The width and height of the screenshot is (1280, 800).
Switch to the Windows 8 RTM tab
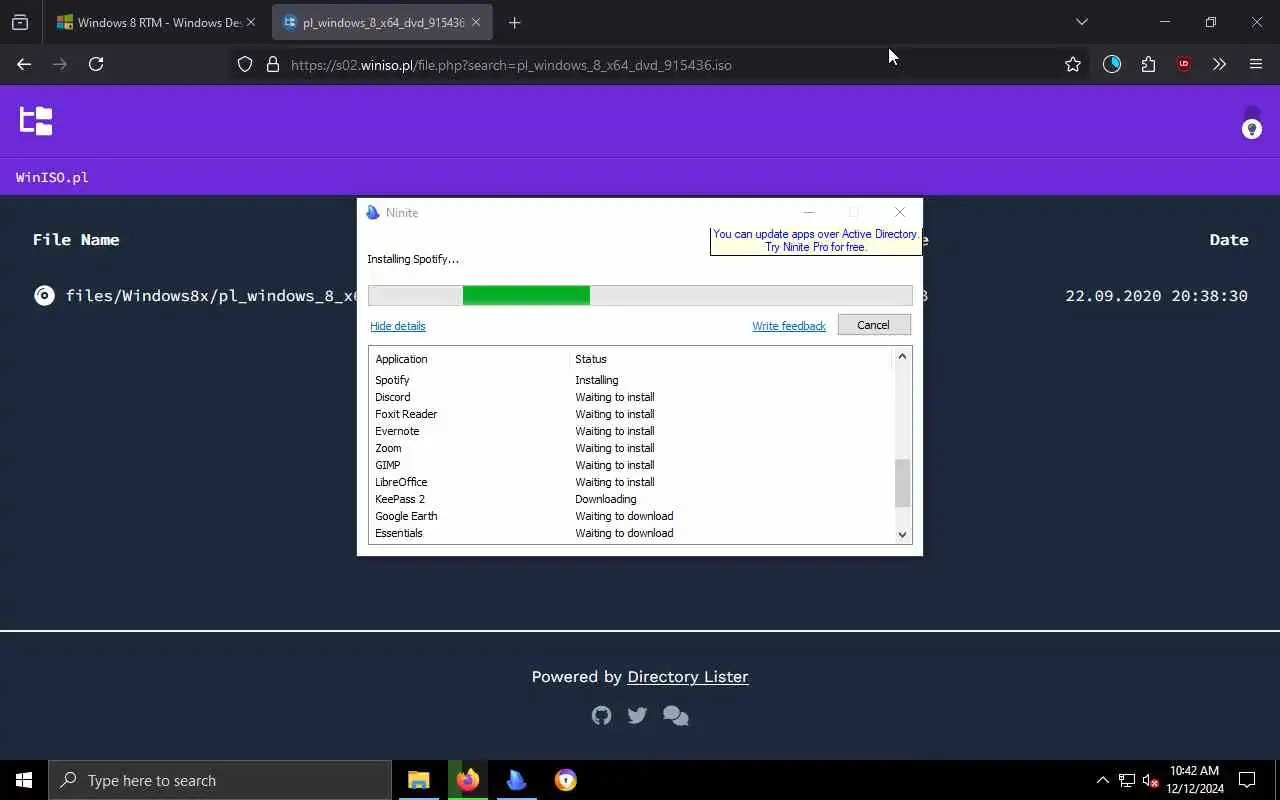pos(148,22)
